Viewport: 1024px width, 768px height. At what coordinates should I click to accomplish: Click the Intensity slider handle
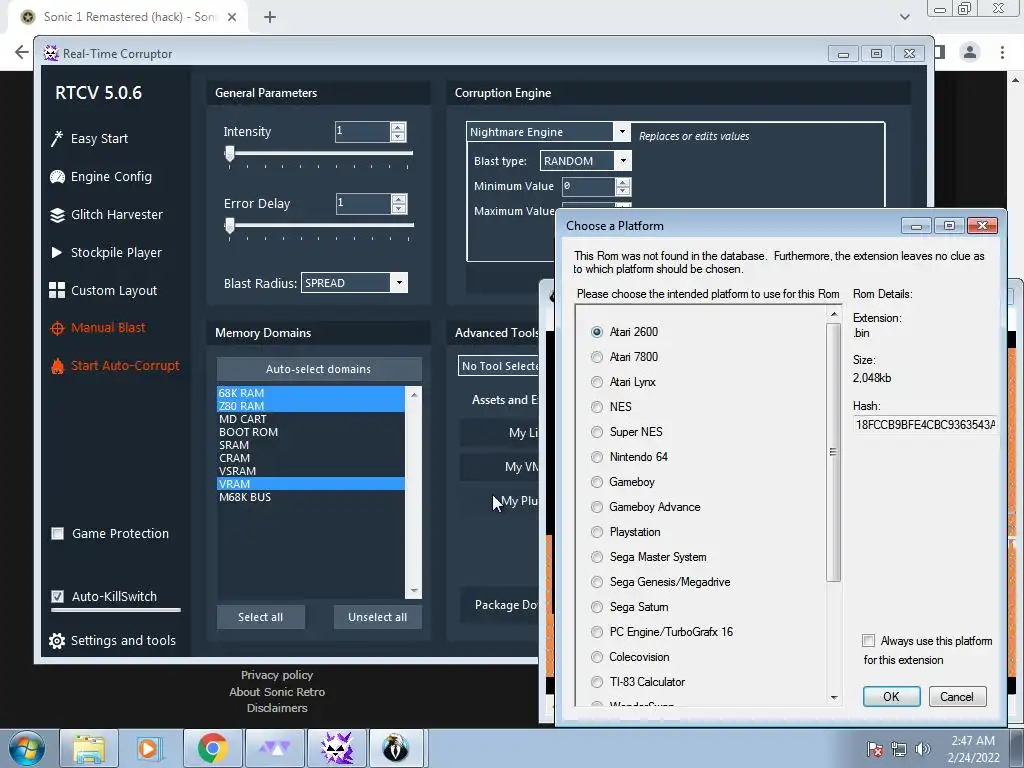click(x=229, y=154)
